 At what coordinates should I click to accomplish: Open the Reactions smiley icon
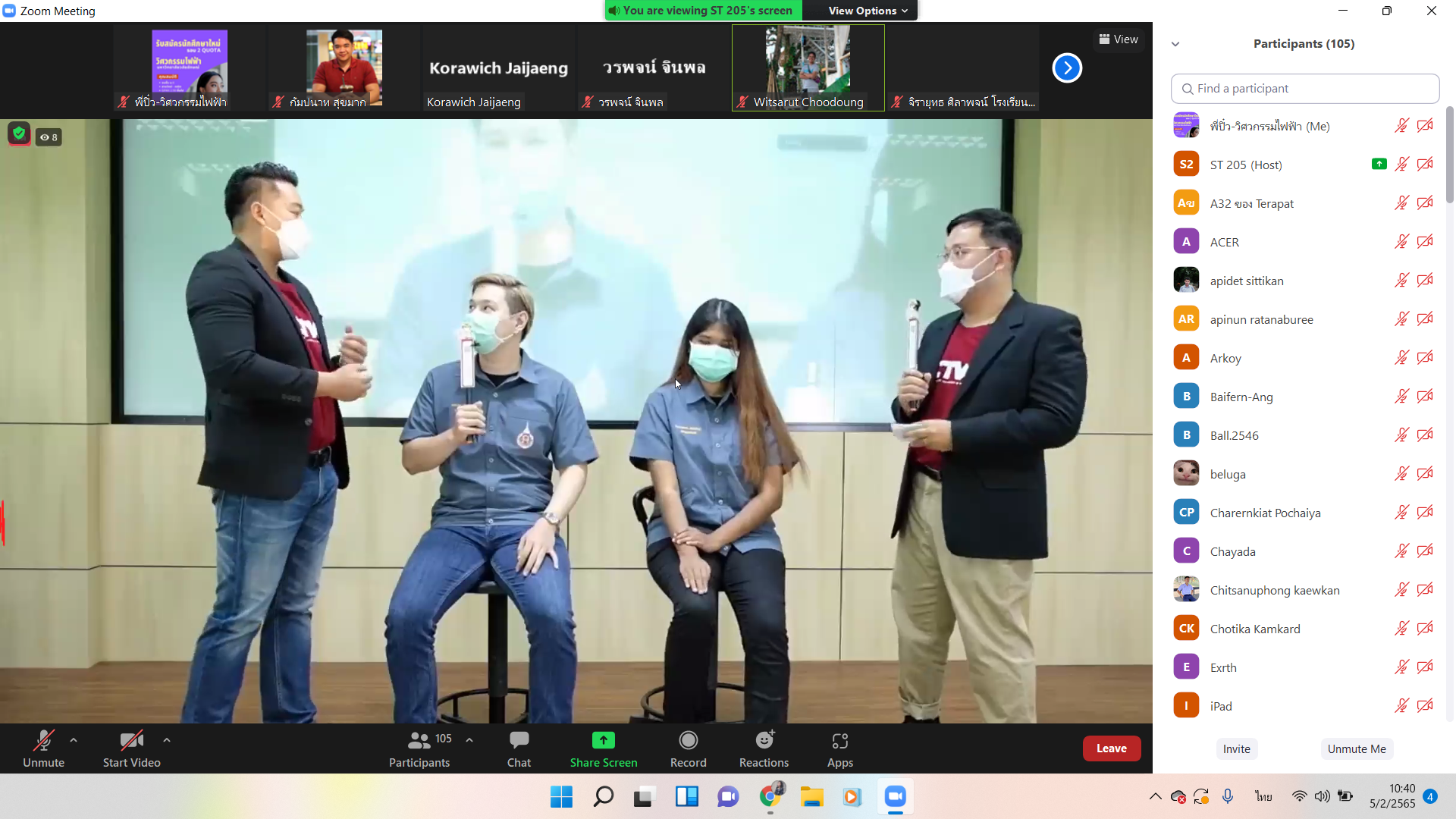764,740
